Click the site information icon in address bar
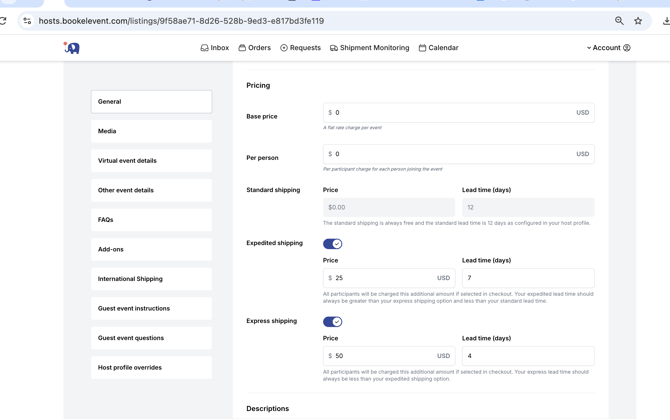The image size is (670, 420). 27,21
